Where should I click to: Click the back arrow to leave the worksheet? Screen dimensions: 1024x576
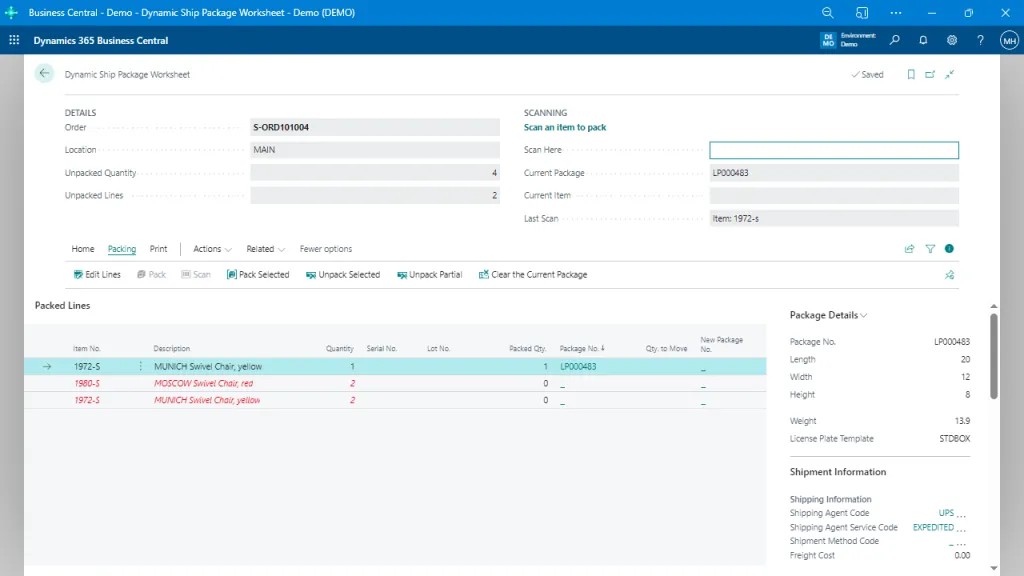click(x=43, y=73)
